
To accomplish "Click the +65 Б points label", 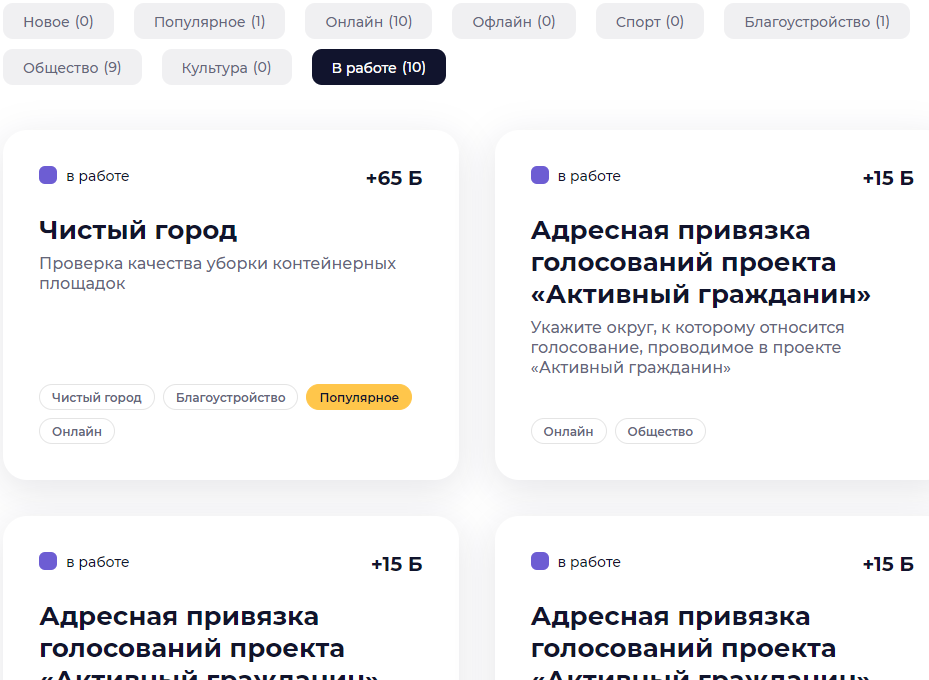I will tap(394, 178).
